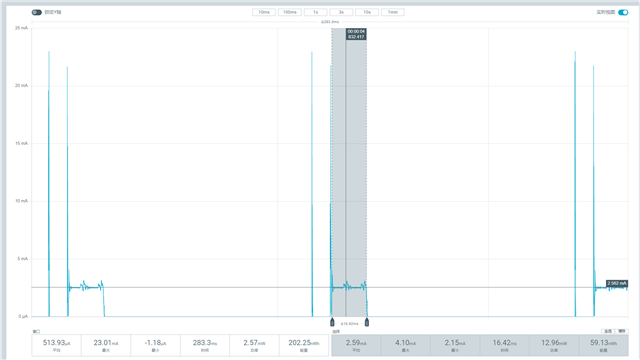Disable the live view switch
Viewport: 640px width, 360px height.
(x=623, y=12)
